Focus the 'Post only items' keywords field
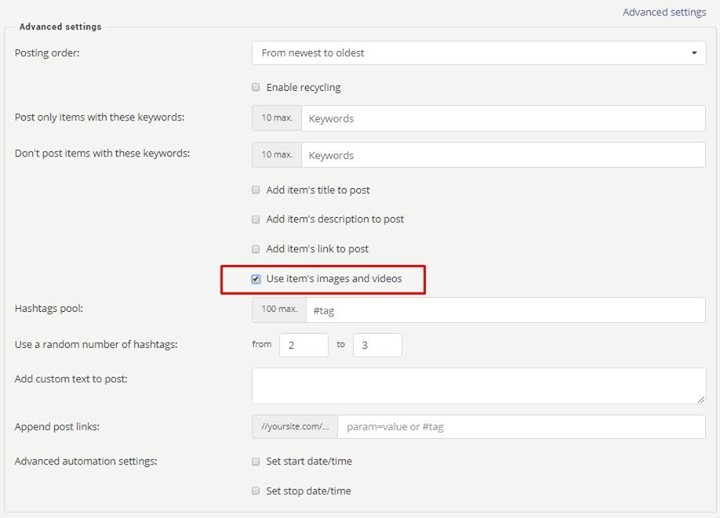This screenshot has width=720, height=518. (503, 118)
